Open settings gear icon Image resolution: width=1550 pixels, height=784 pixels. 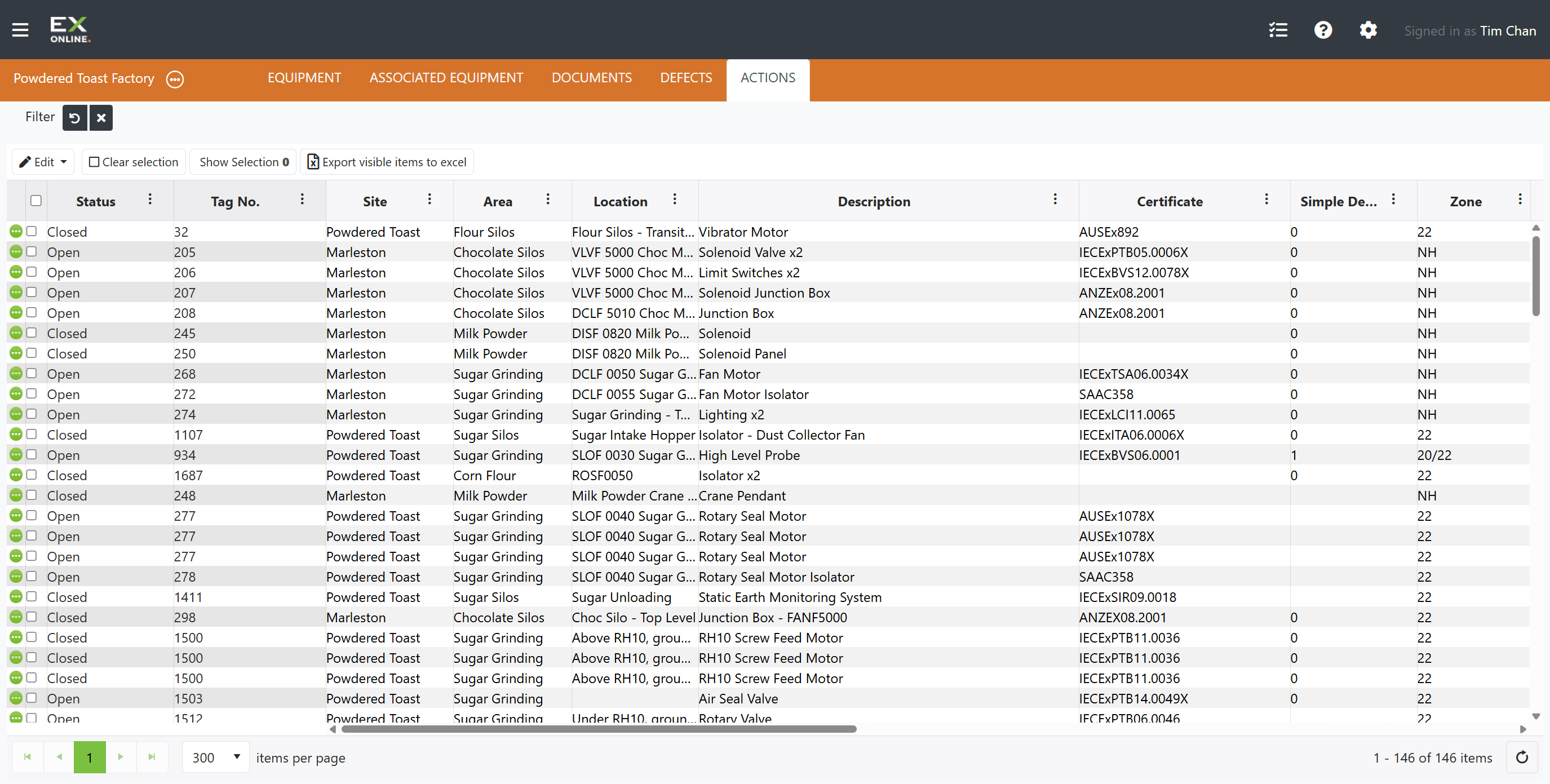tap(1368, 29)
